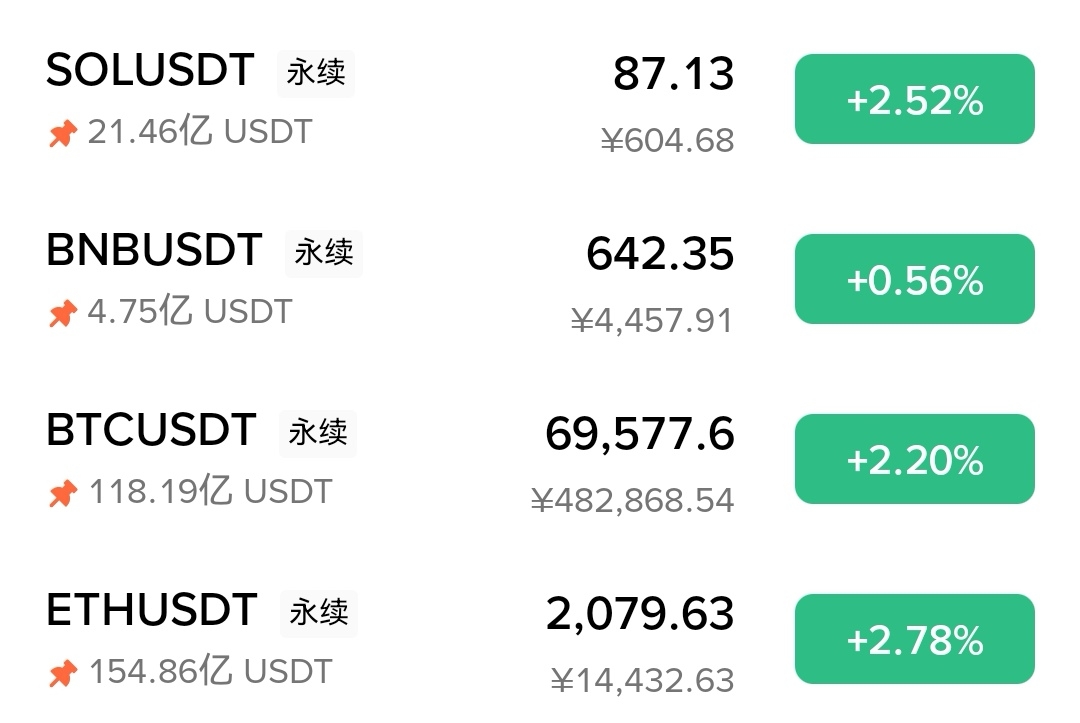
Task: Toggle the +2.78% change badge for ETHUSDT
Action: tap(914, 640)
